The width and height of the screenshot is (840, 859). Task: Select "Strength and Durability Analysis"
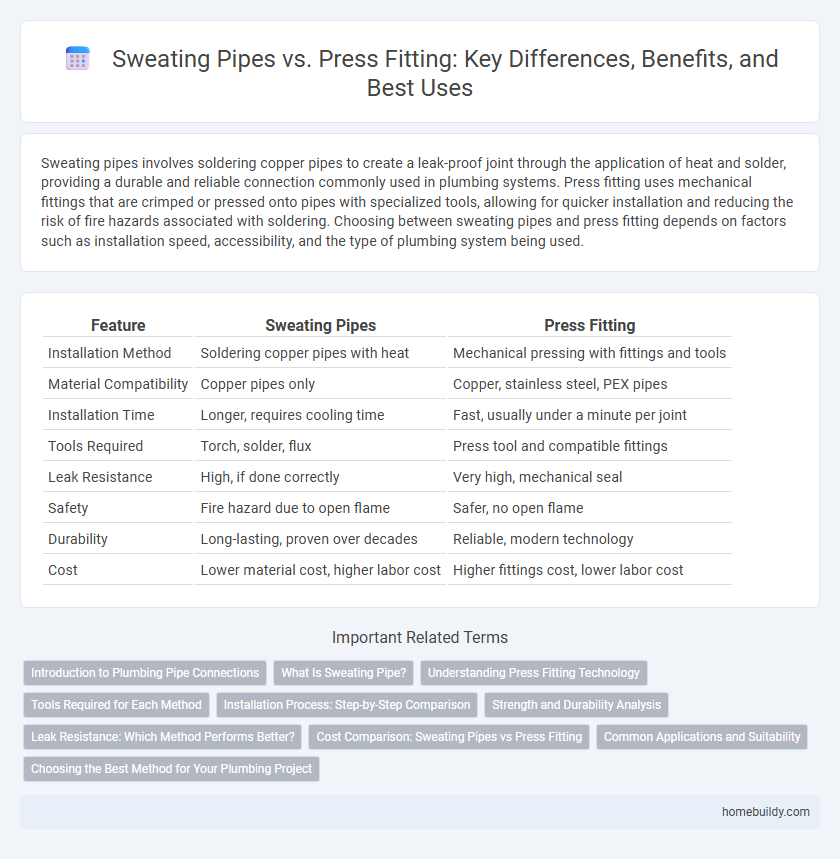click(x=576, y=705)
